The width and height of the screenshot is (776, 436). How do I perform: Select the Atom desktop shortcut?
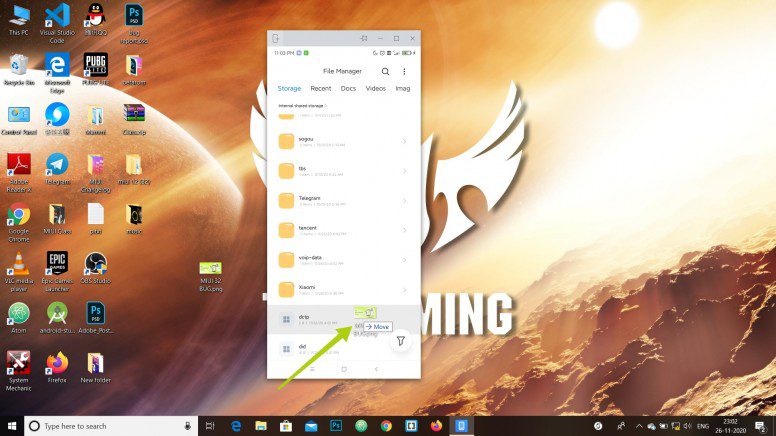pos(19,318)
